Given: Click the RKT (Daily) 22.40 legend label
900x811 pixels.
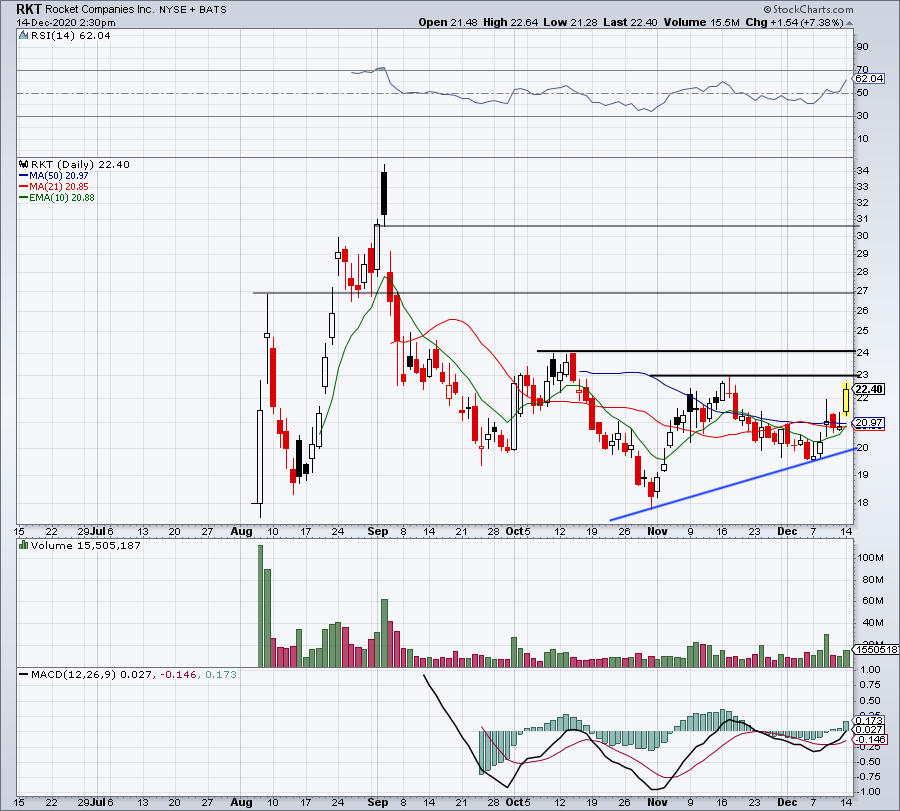Looking at the screenshot, I should click(x=80, y=164).
